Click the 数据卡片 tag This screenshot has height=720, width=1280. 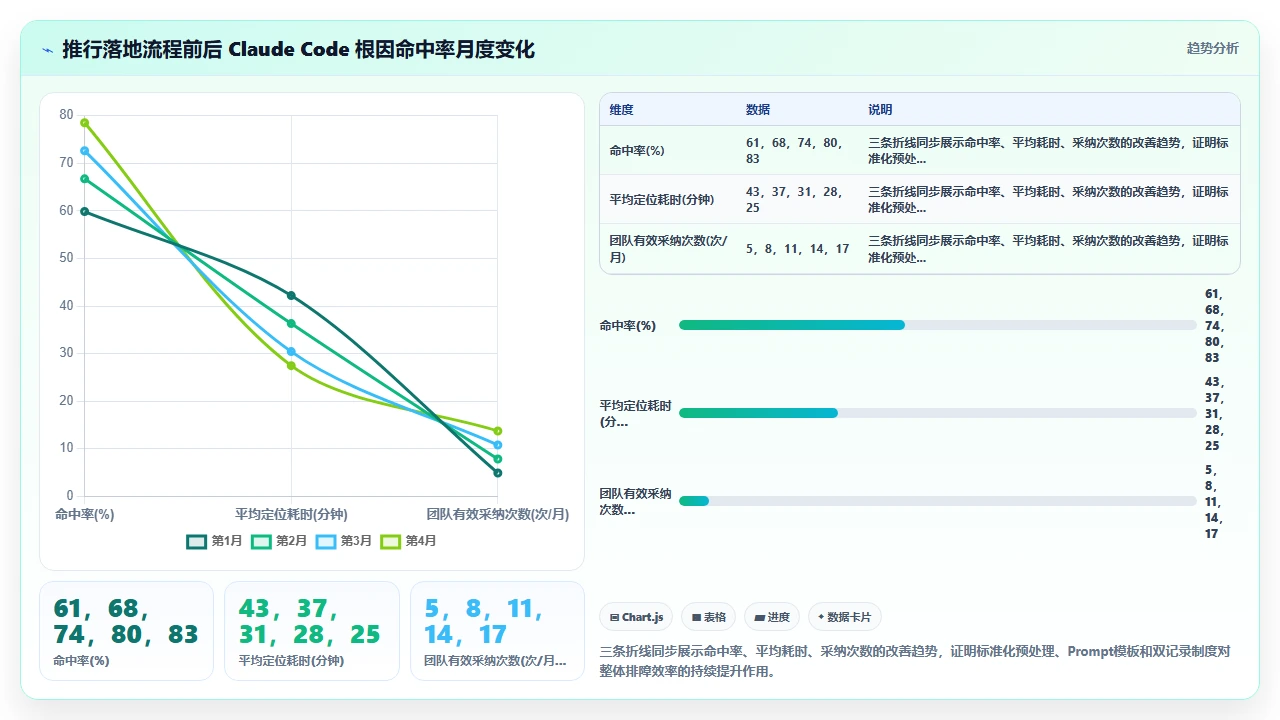845,617
